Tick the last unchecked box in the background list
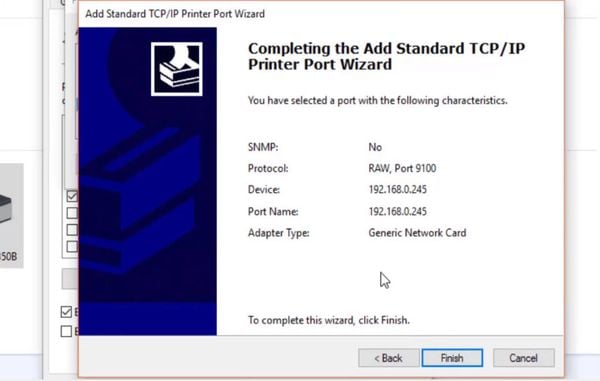The width and height of the screenshot is (600, 381). pyautogui.click(x=72, y=246)
